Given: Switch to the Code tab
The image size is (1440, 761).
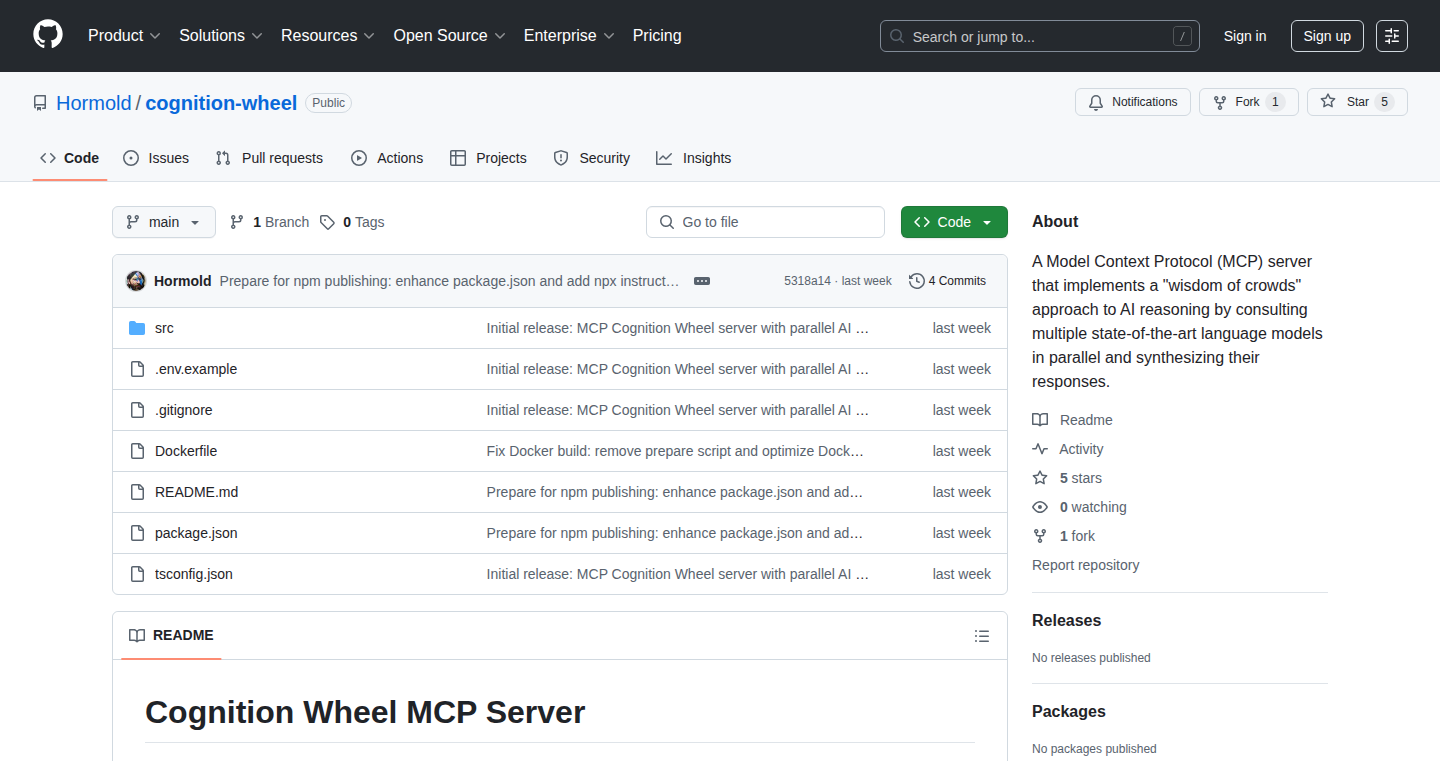Looking at the screenshot, I should click(x=70, y=158).
